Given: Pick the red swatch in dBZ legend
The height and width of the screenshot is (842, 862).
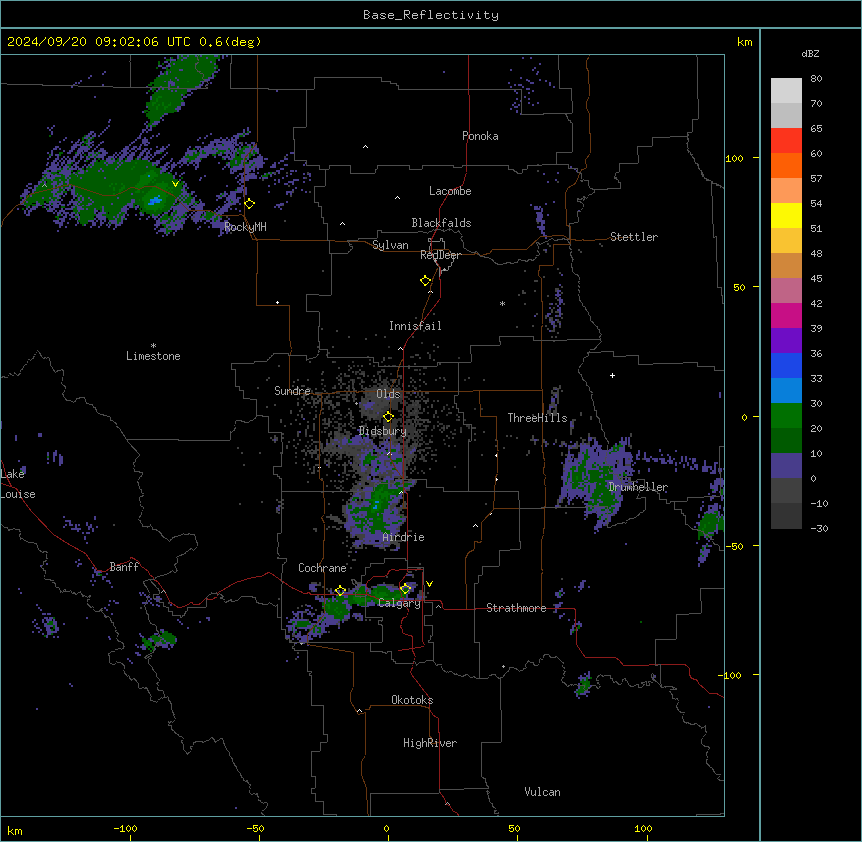Looking at the screenshot, I should (786, 140).
